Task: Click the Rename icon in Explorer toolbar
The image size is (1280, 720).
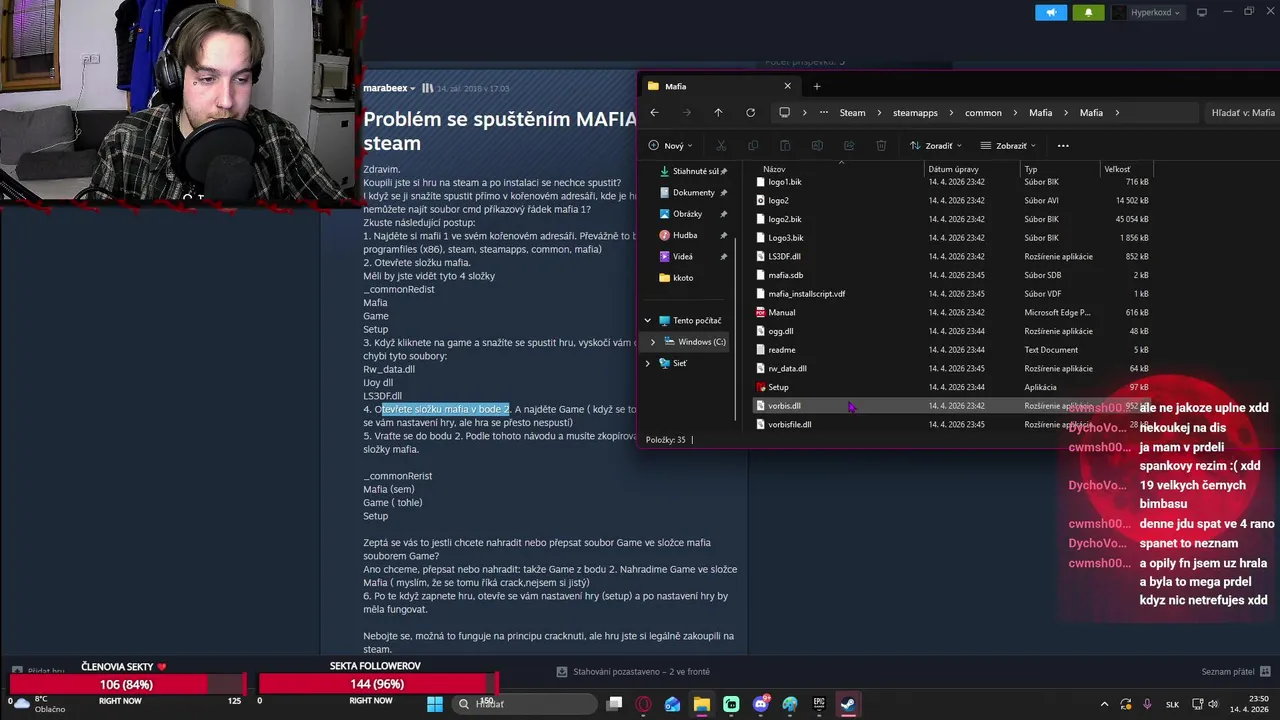Action: [x=817, y=146]
